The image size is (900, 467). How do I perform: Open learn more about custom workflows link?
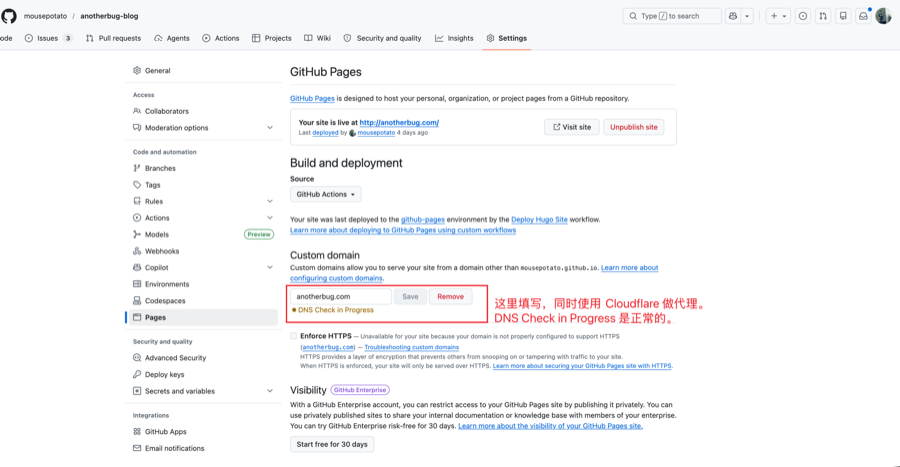[x=403, y=230]
